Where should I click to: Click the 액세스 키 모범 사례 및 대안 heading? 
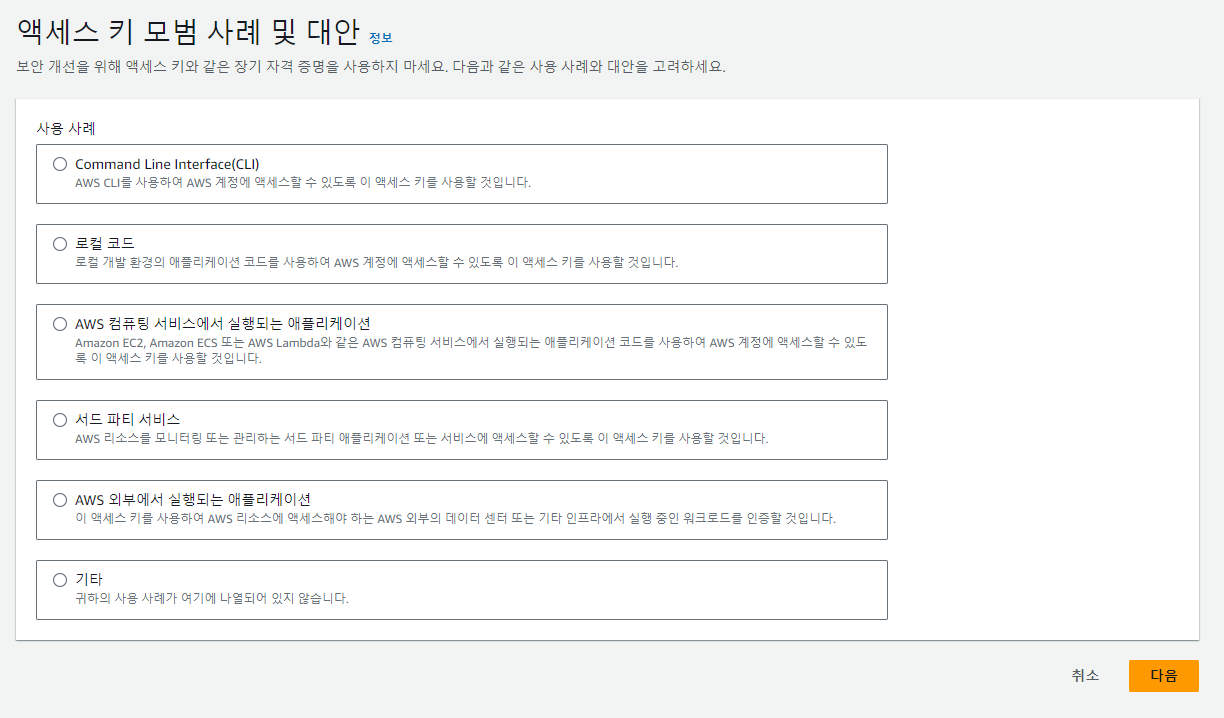point(187,32)
